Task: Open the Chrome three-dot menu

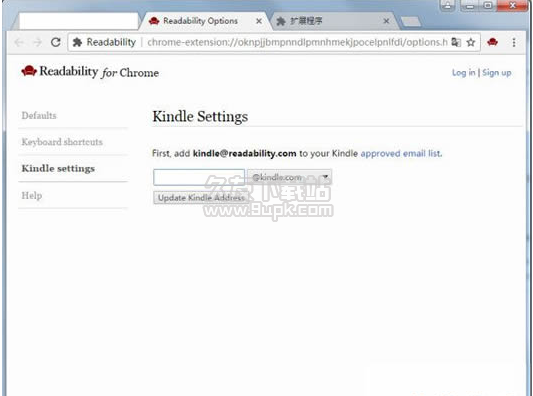Action: pyautogui.click(x=514, y=42)
